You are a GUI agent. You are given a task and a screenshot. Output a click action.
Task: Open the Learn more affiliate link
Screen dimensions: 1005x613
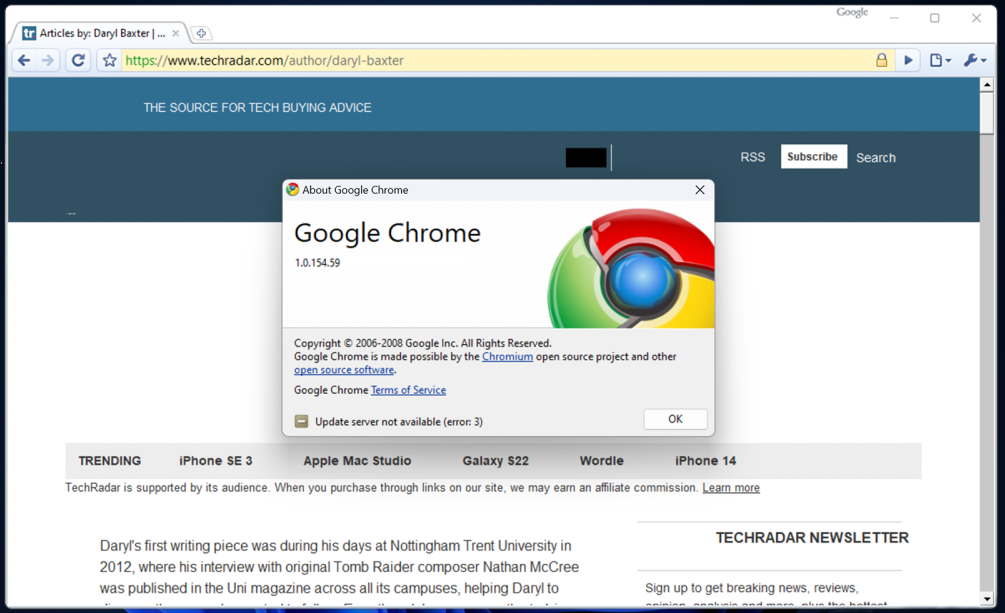tap(731, 488)
